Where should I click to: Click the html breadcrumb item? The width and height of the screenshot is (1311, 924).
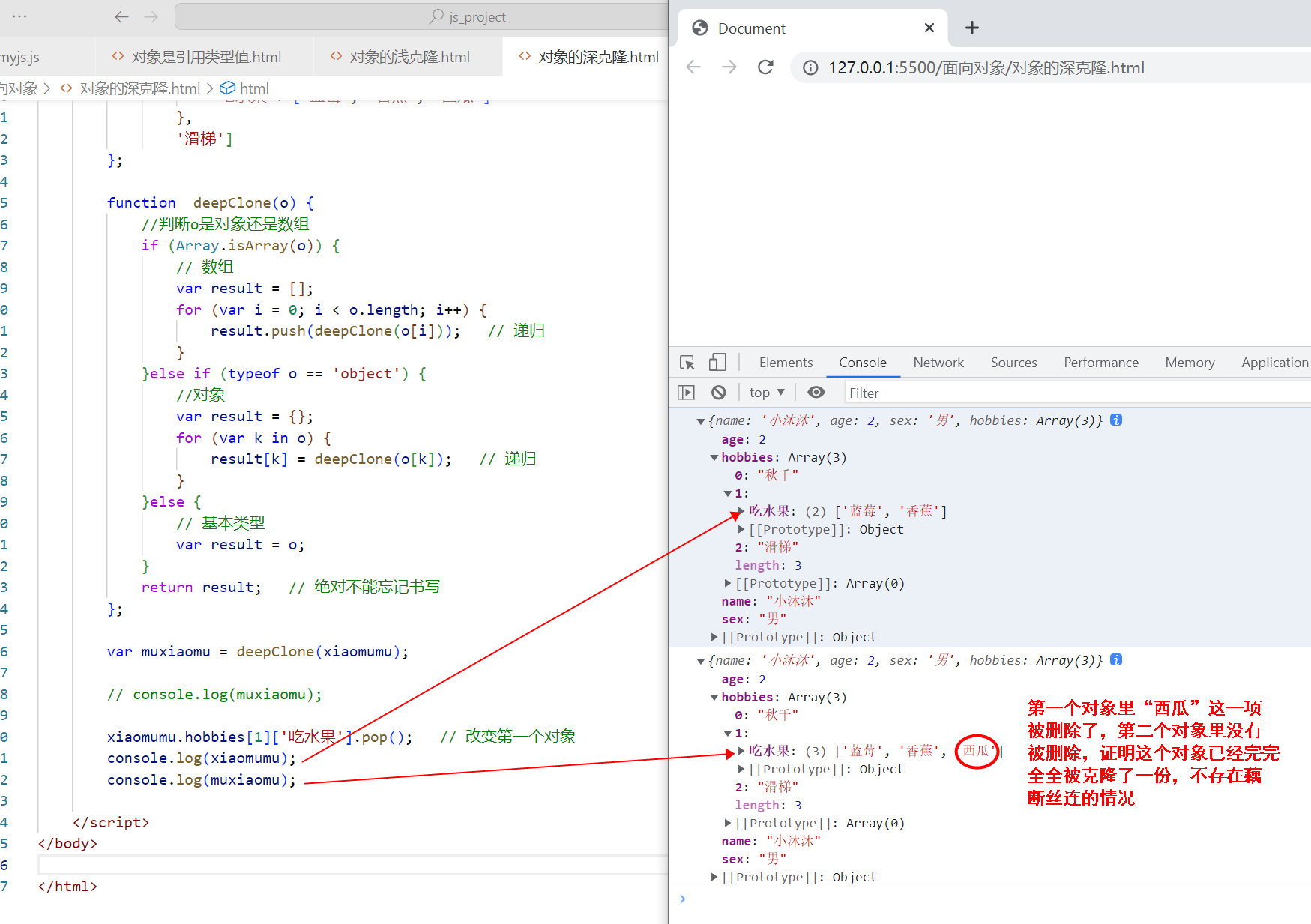click(x=244, y=88)
